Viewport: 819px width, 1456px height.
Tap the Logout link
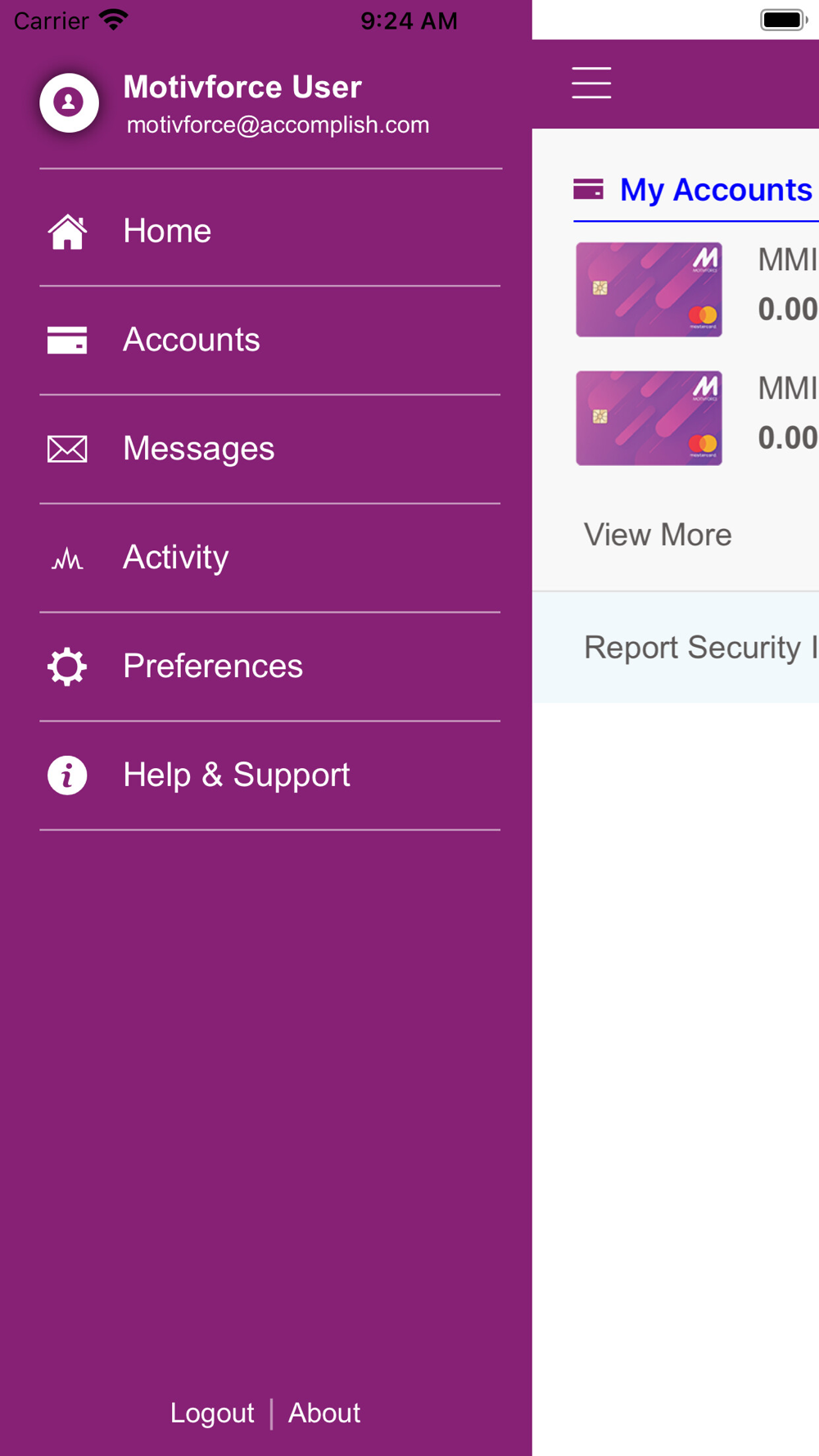[212, 1413]
